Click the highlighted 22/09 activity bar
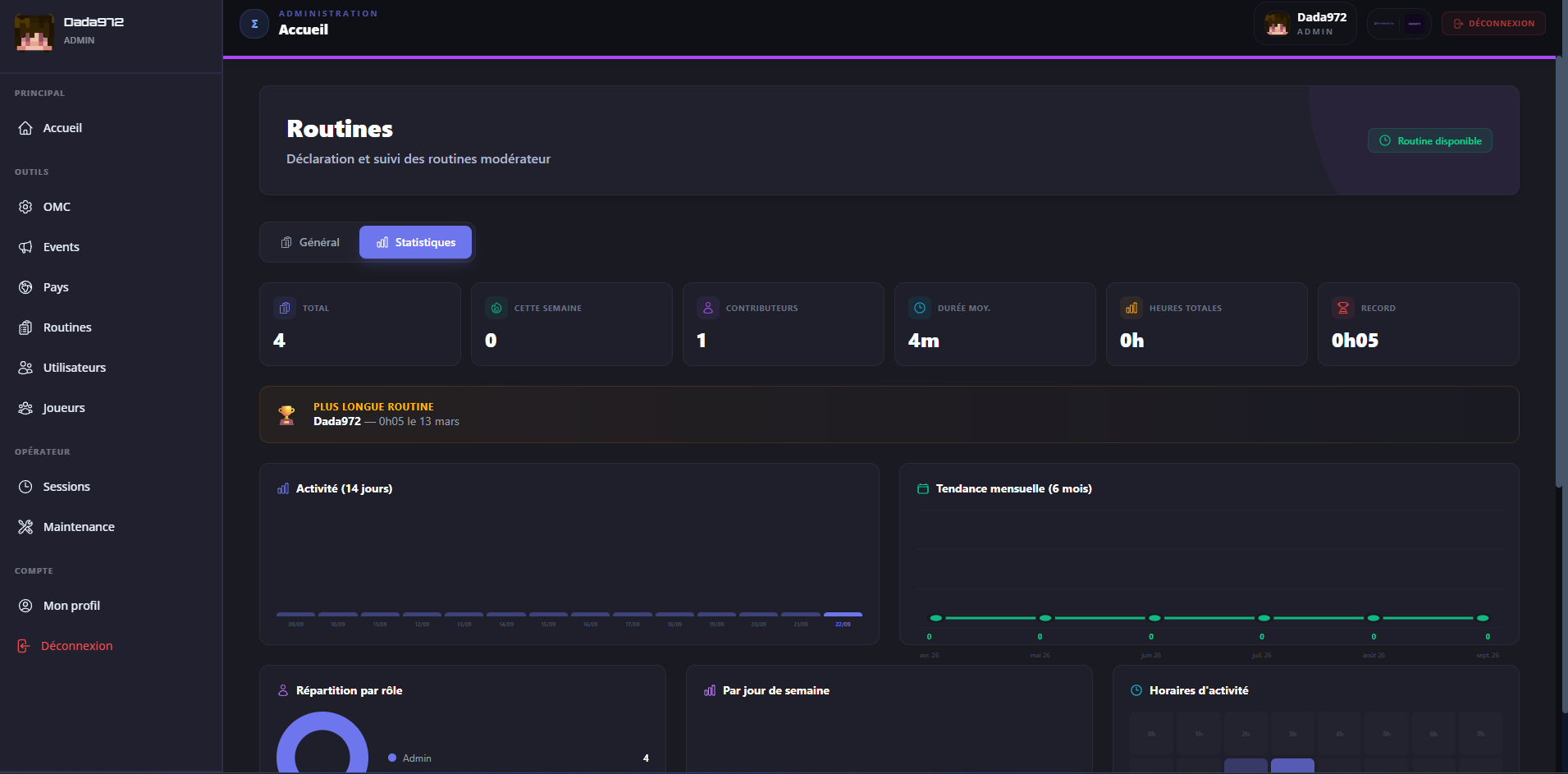Image resolution: width=1568 pixels, height=774 pixels. [x=843, y=614]
